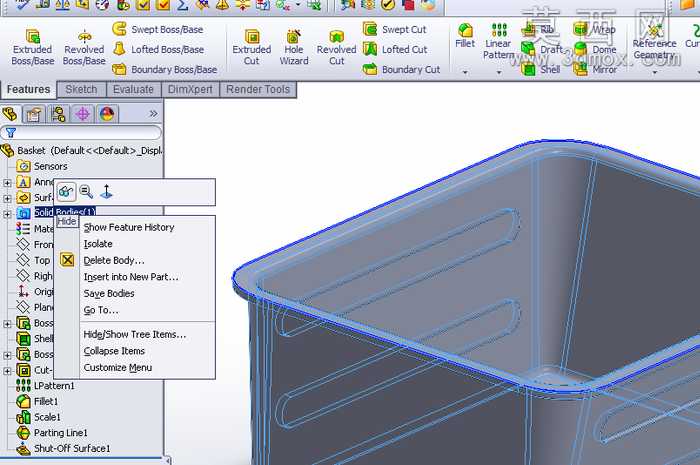Switch to the Evaluate tab
This screenshot has height=465, width=700.
(133, 90)
